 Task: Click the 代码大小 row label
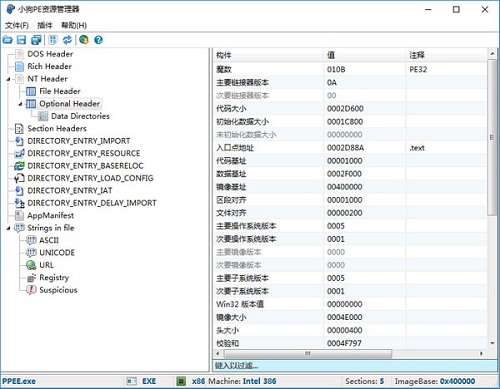point(231,109)
